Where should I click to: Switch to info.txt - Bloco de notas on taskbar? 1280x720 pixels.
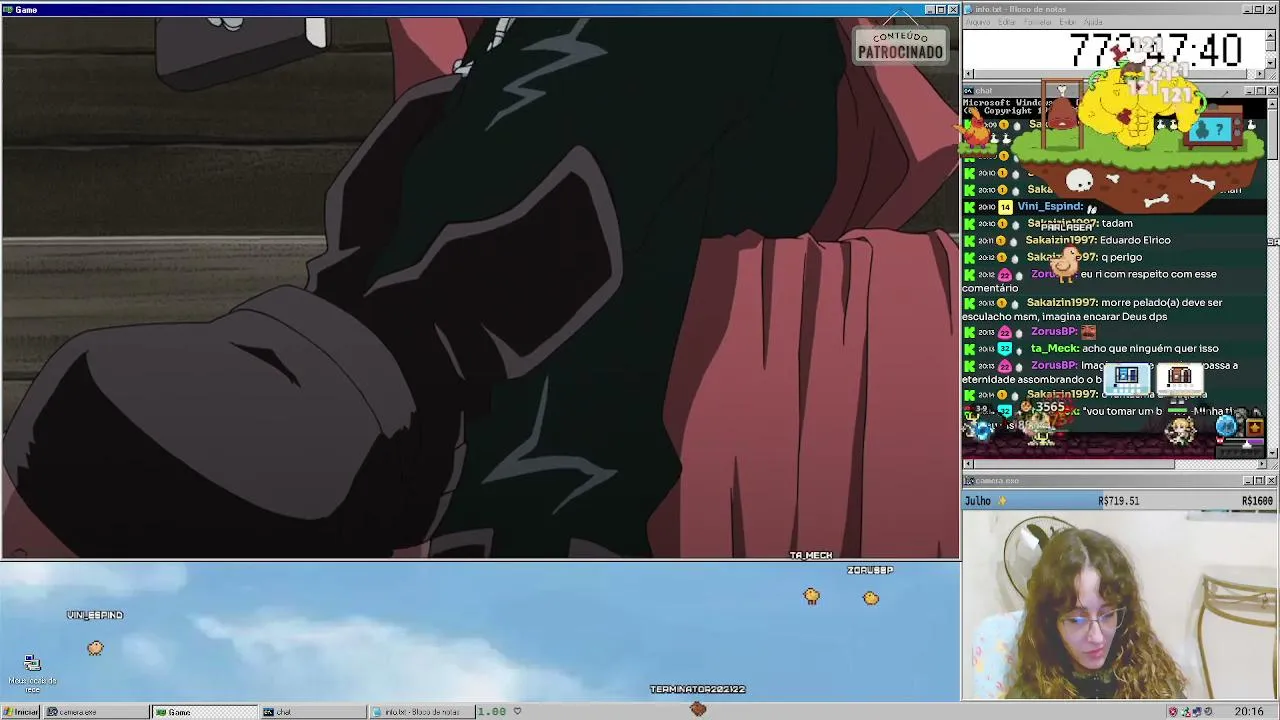422,712
